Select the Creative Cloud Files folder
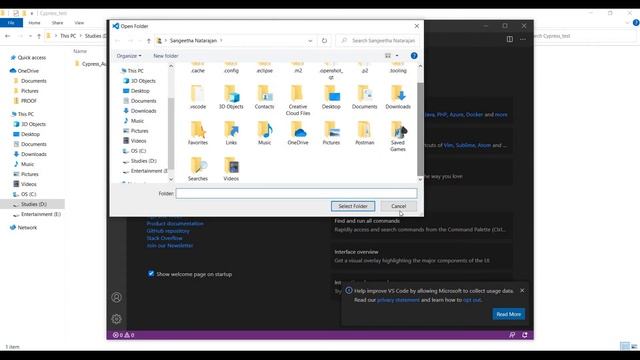The image size is (640, 360). pyautogui.click(x=298, y=100)
